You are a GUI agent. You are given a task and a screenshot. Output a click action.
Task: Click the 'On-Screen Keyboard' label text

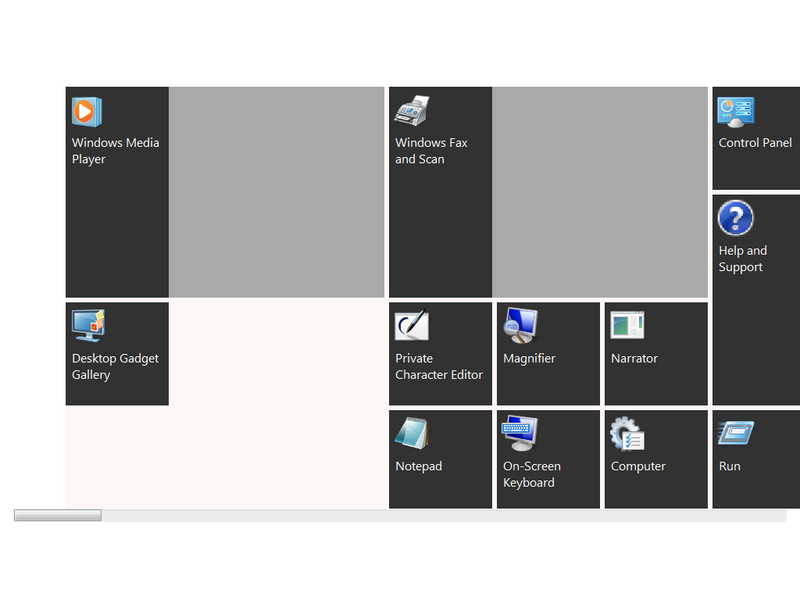pyautogui.click(x=532, y=474)
